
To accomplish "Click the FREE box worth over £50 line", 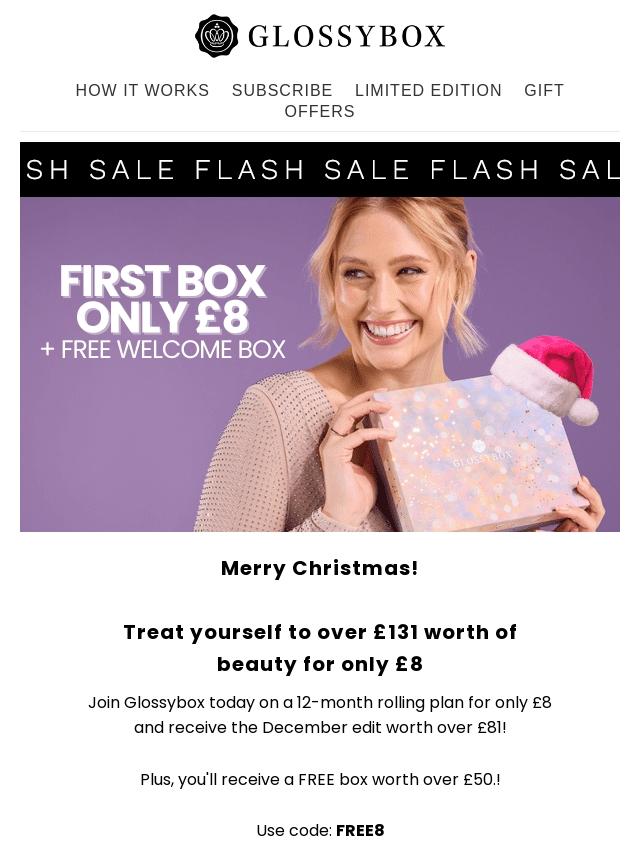I will 320,779.
